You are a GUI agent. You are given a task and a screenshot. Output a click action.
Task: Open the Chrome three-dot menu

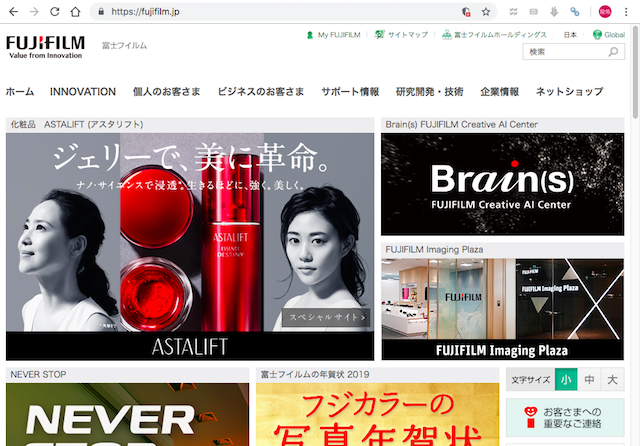pyautogui.click(x=627, y=12)
